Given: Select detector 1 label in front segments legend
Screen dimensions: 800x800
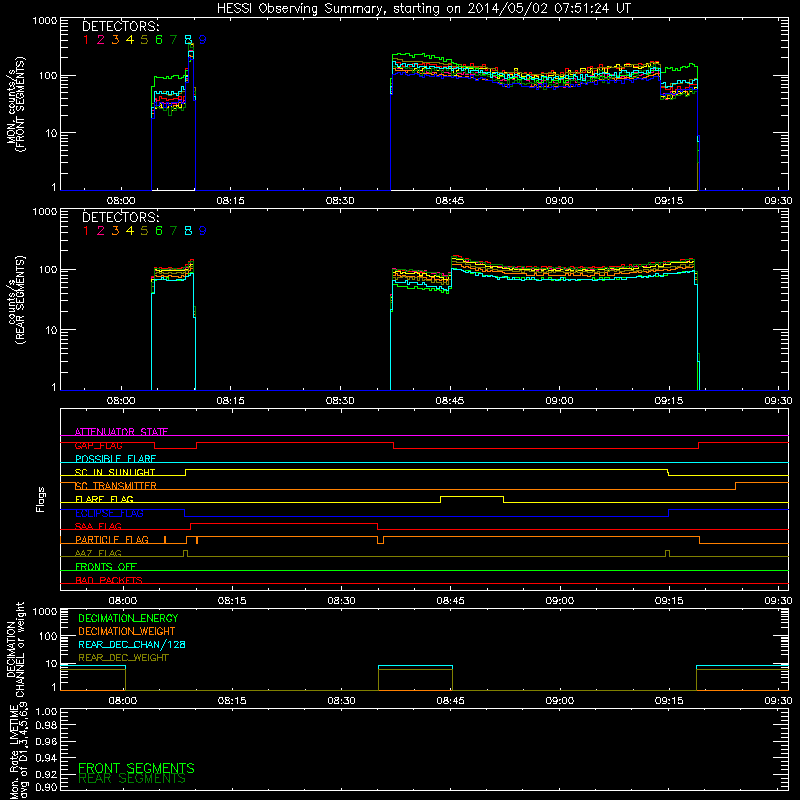Looking at the screenshot, I should 86,39.
